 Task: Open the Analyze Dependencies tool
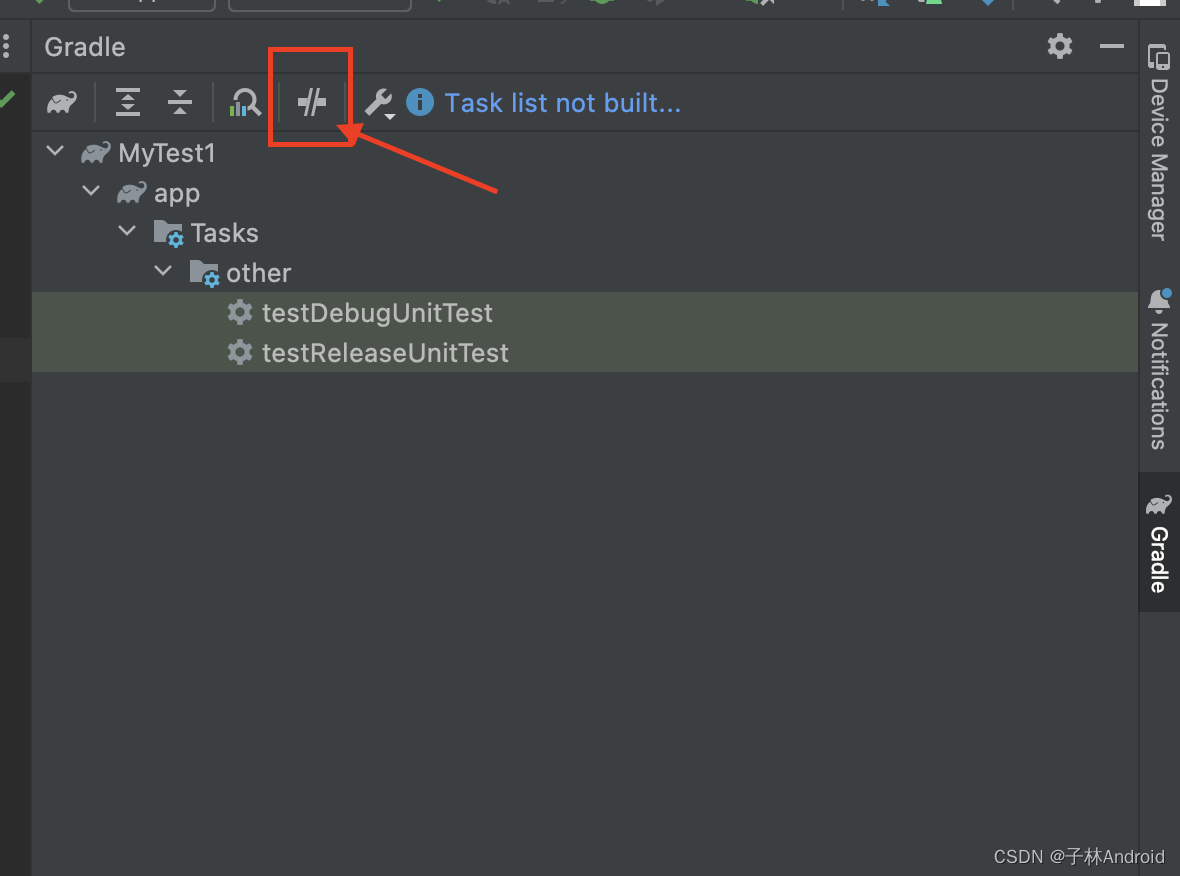245,103
